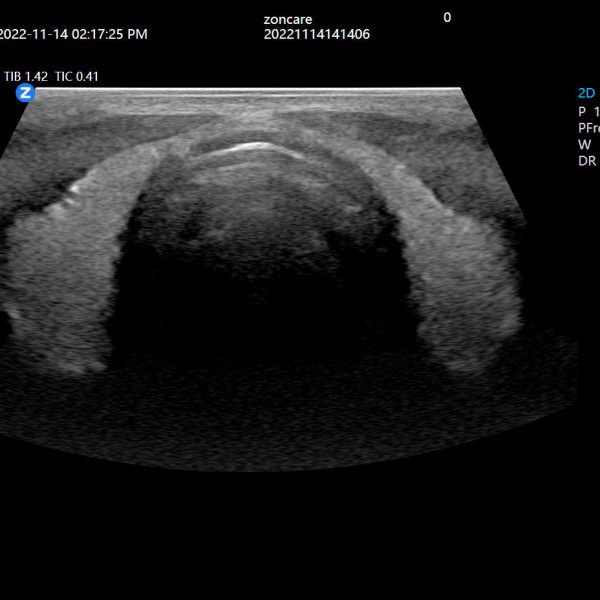Select the 2D imaging mode label
Viewport: 600px width, 600px height.
point(586,93)
